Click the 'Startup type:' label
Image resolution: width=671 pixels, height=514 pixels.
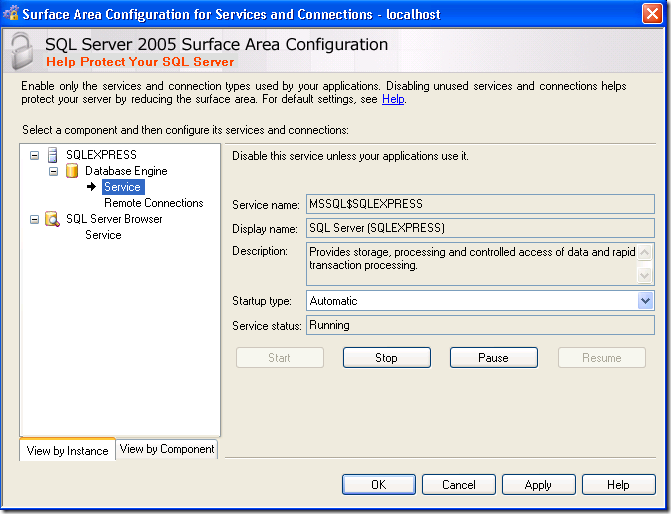[x=262, y=301]
